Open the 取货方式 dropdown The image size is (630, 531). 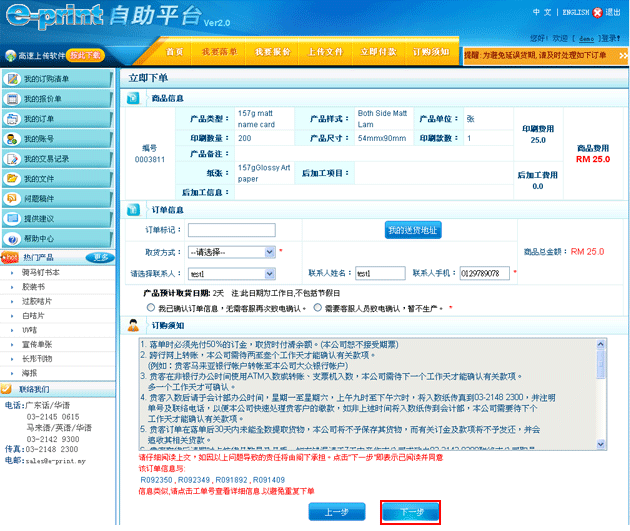(x=229, y=252)
